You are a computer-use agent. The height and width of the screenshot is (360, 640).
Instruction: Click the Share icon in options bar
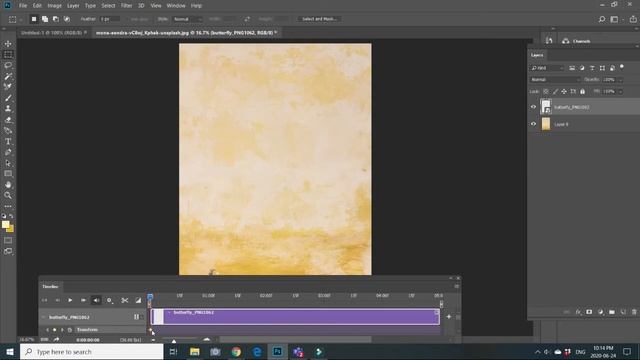pos(633,19)
